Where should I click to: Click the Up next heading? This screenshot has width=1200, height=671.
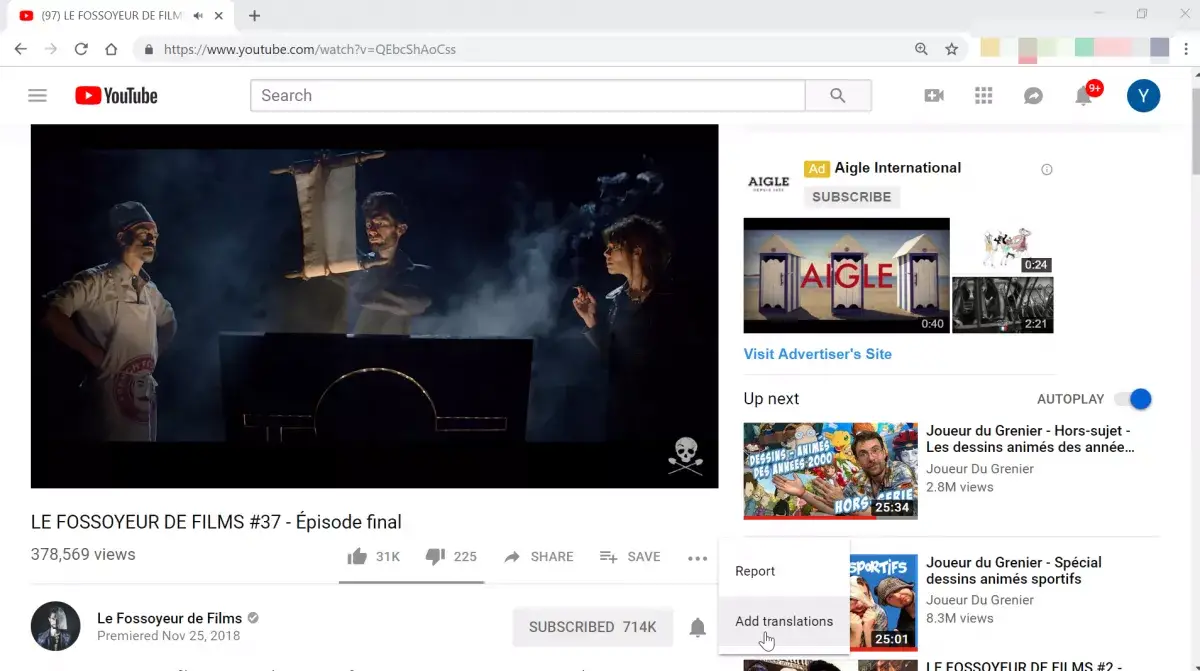click(771, 399)
